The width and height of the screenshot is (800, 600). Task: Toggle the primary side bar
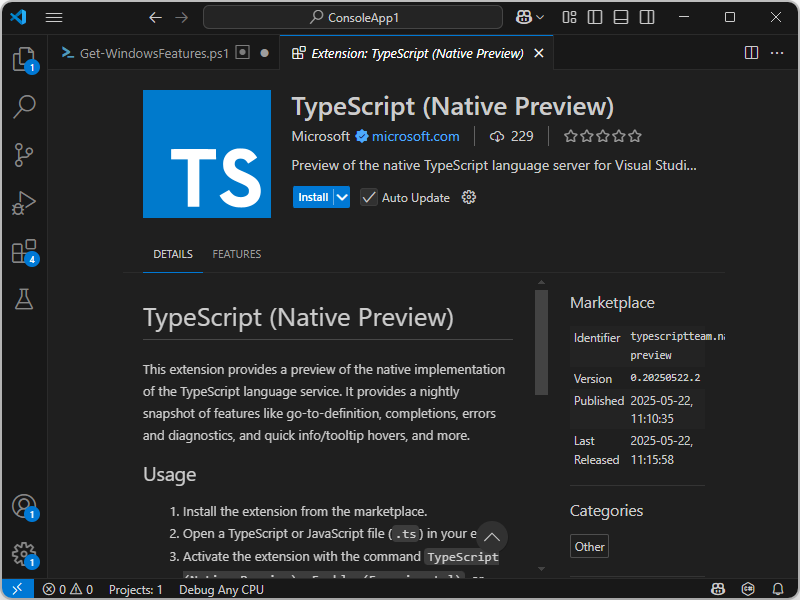click(x=595, y=17)
